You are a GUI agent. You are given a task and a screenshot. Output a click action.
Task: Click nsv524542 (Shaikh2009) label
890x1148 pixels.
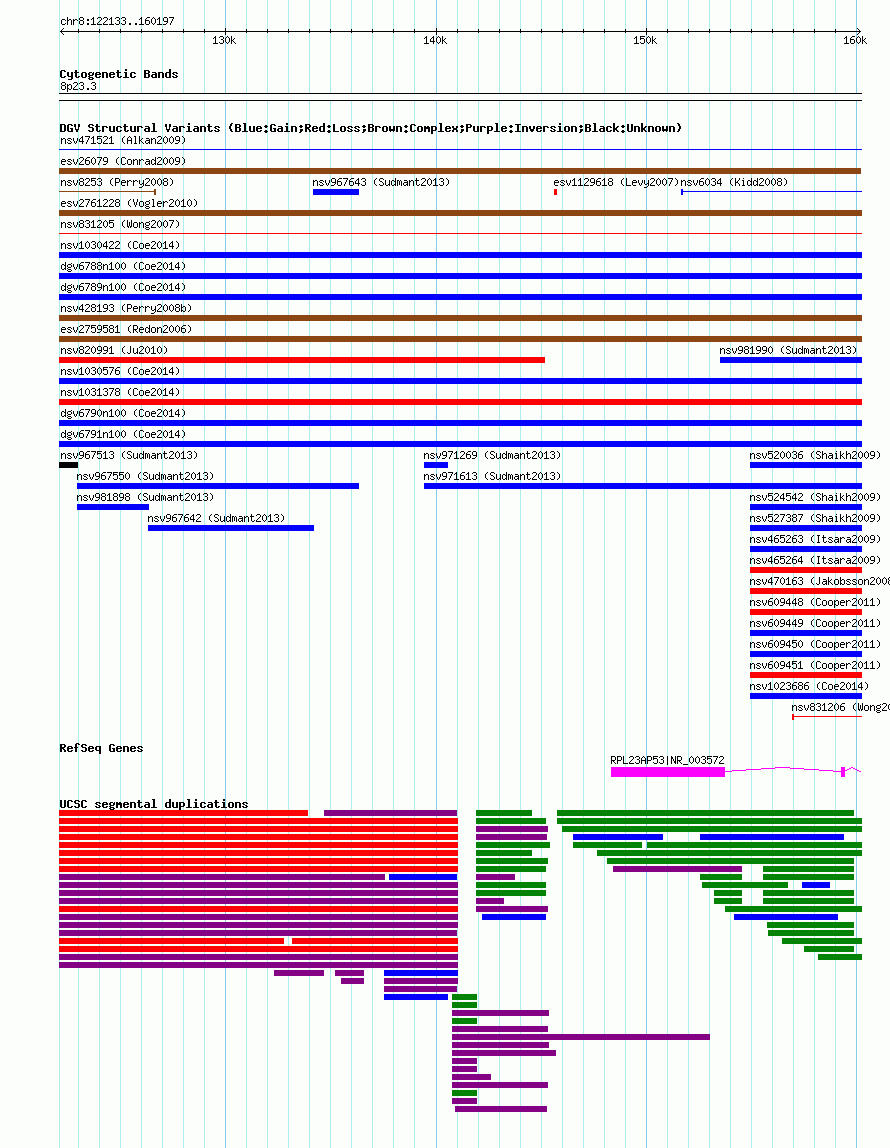815,497
